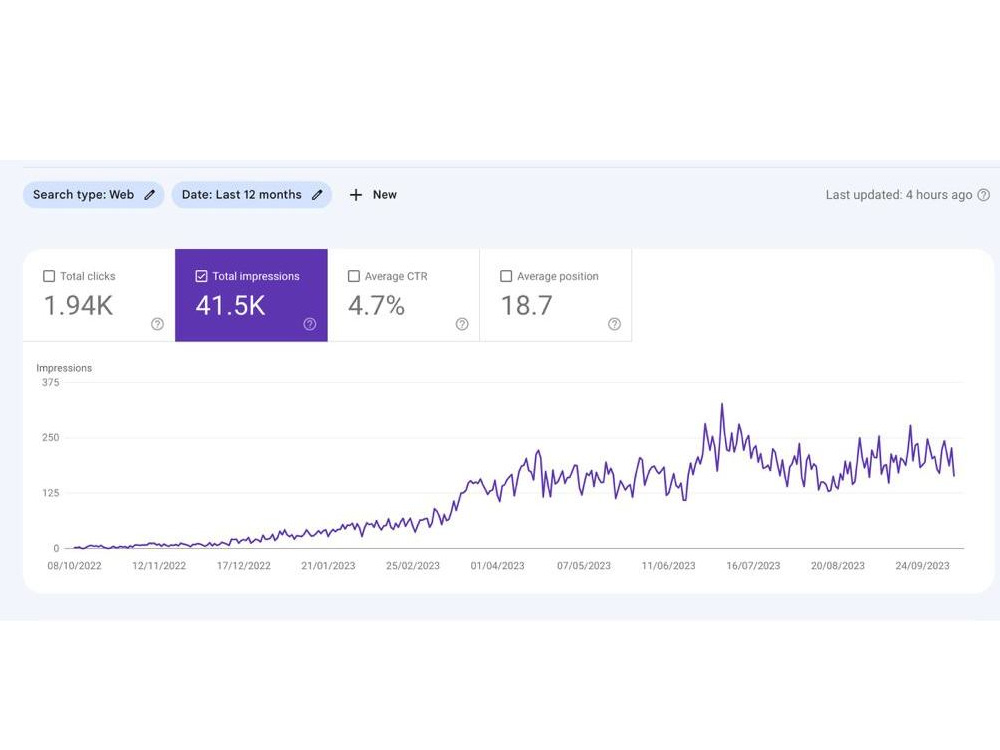Click the highest peak on impressions chart

click(x=722, y=404)
